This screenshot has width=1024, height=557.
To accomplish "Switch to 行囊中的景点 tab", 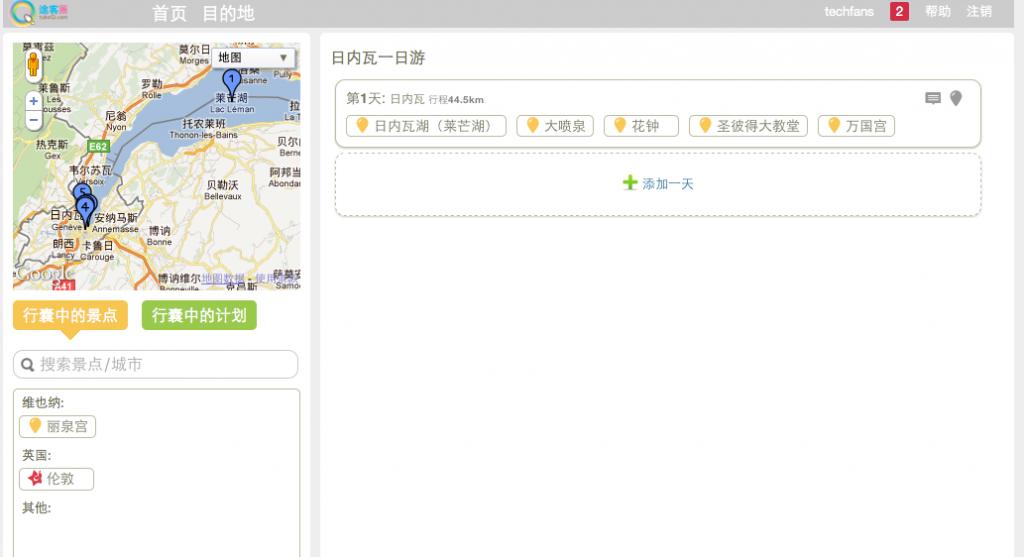I will pyautogui.click(x=71, y=316).
